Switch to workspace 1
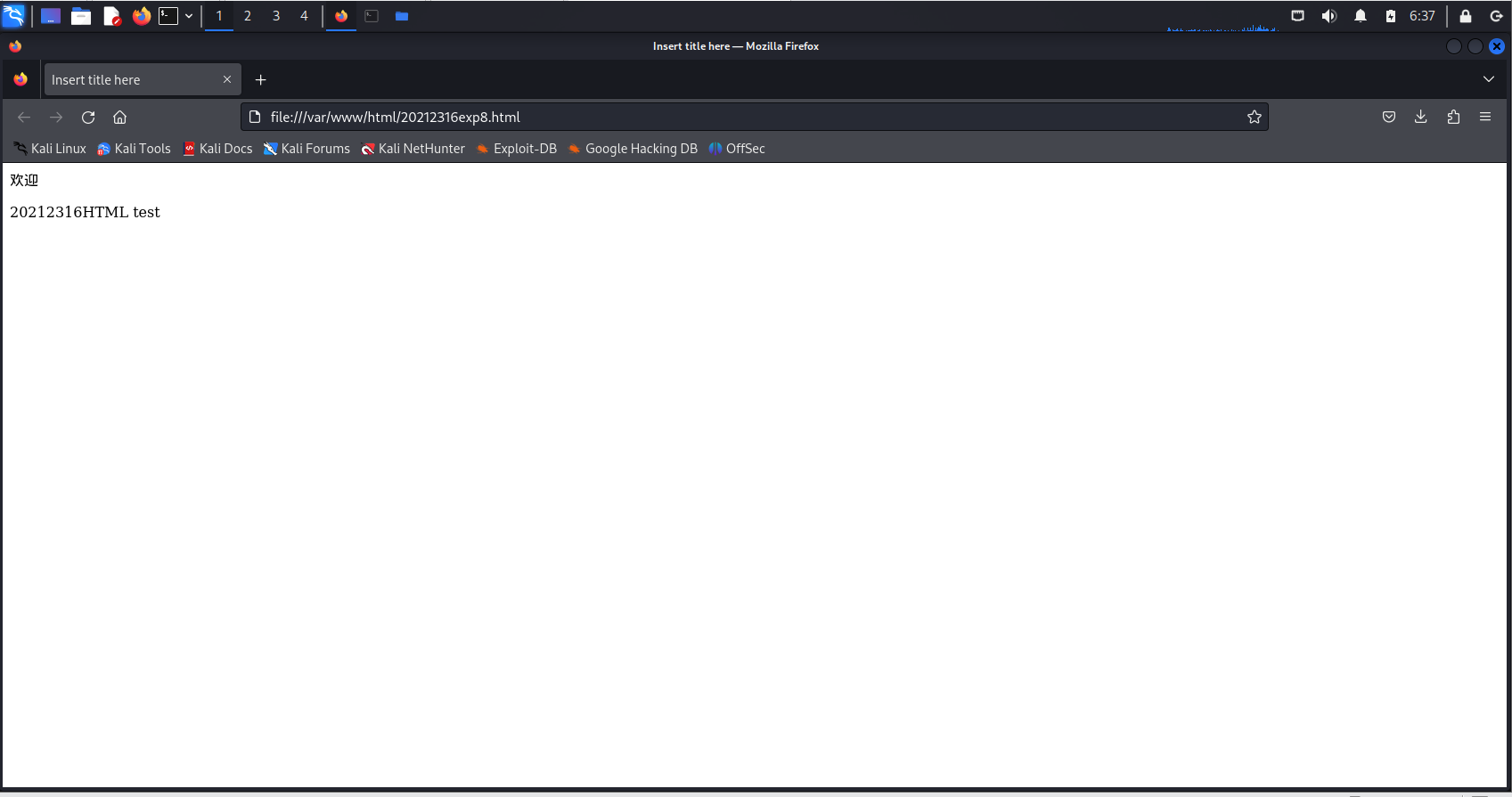 tap(219, 16)
